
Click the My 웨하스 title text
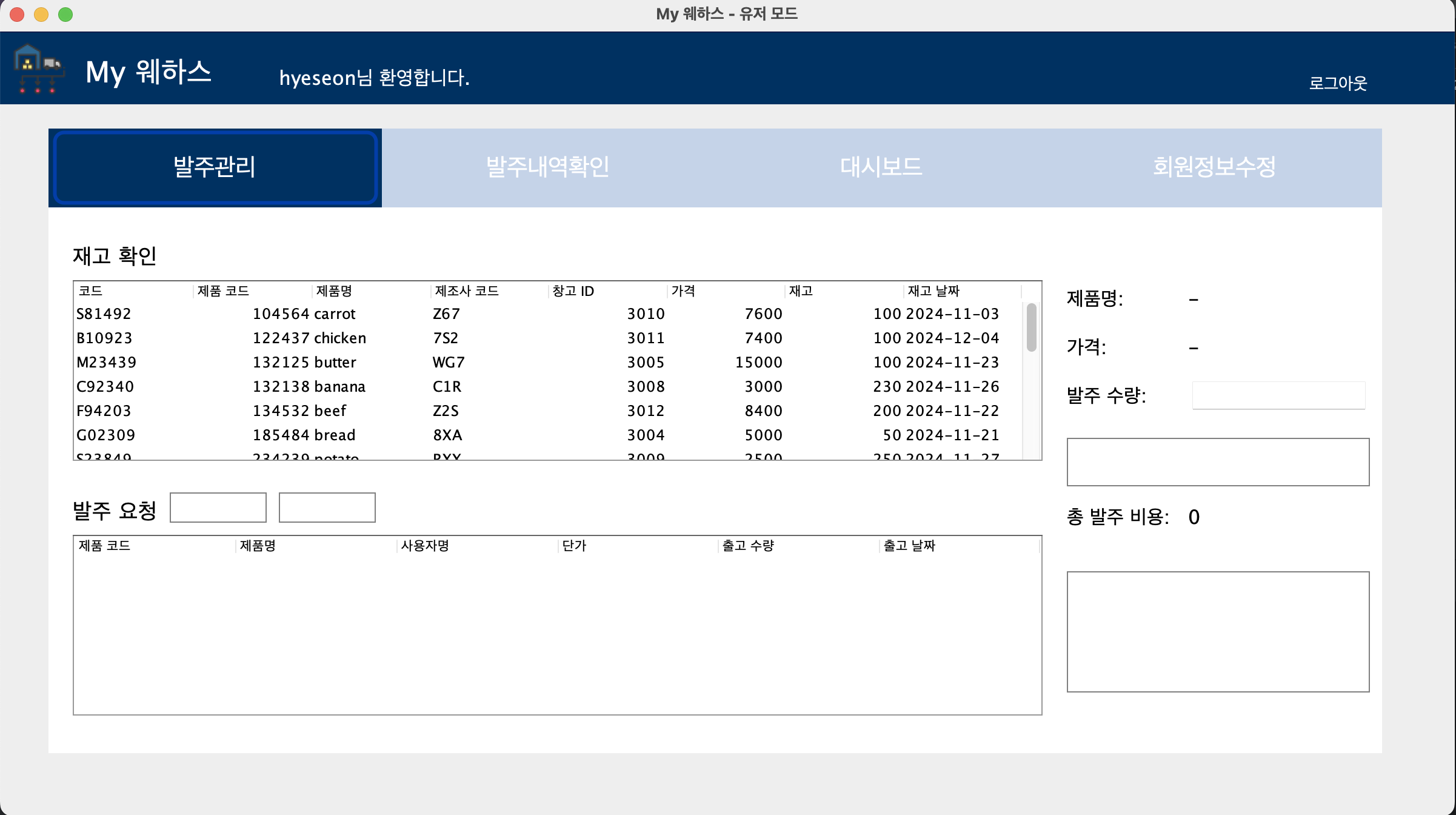tap(149, 72)
